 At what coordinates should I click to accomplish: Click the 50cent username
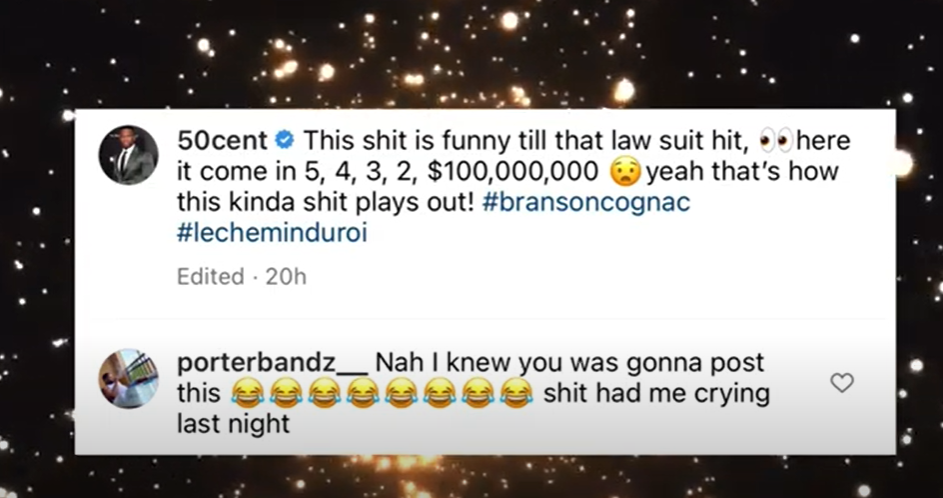coord(223,141)
